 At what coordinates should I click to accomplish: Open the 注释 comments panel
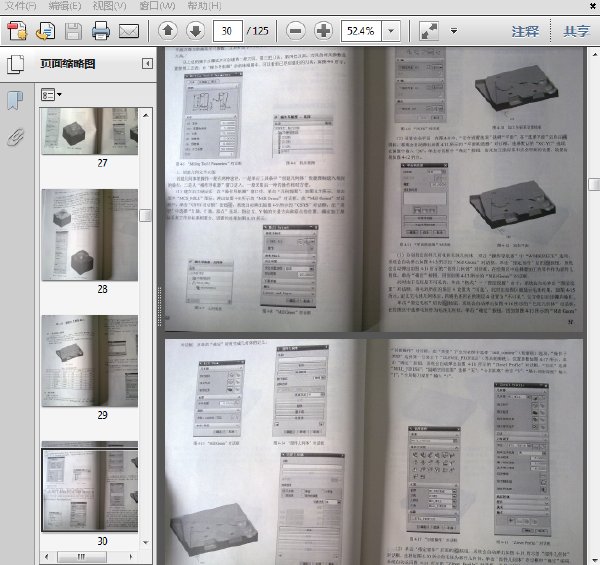click(525, 31)
